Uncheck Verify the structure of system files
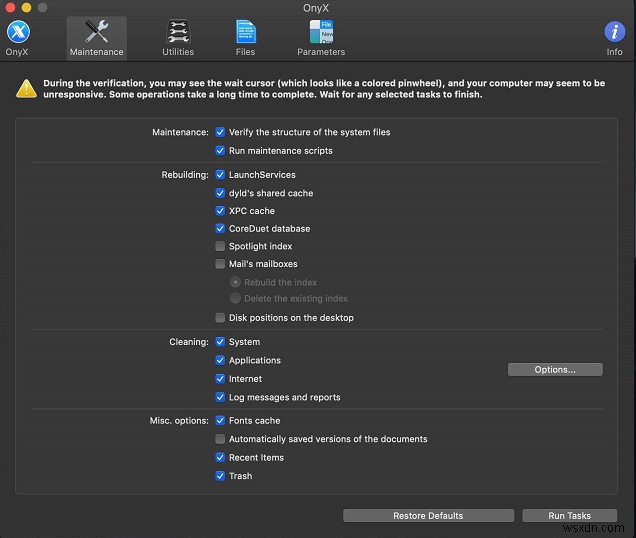 click(x=220, y=132)
